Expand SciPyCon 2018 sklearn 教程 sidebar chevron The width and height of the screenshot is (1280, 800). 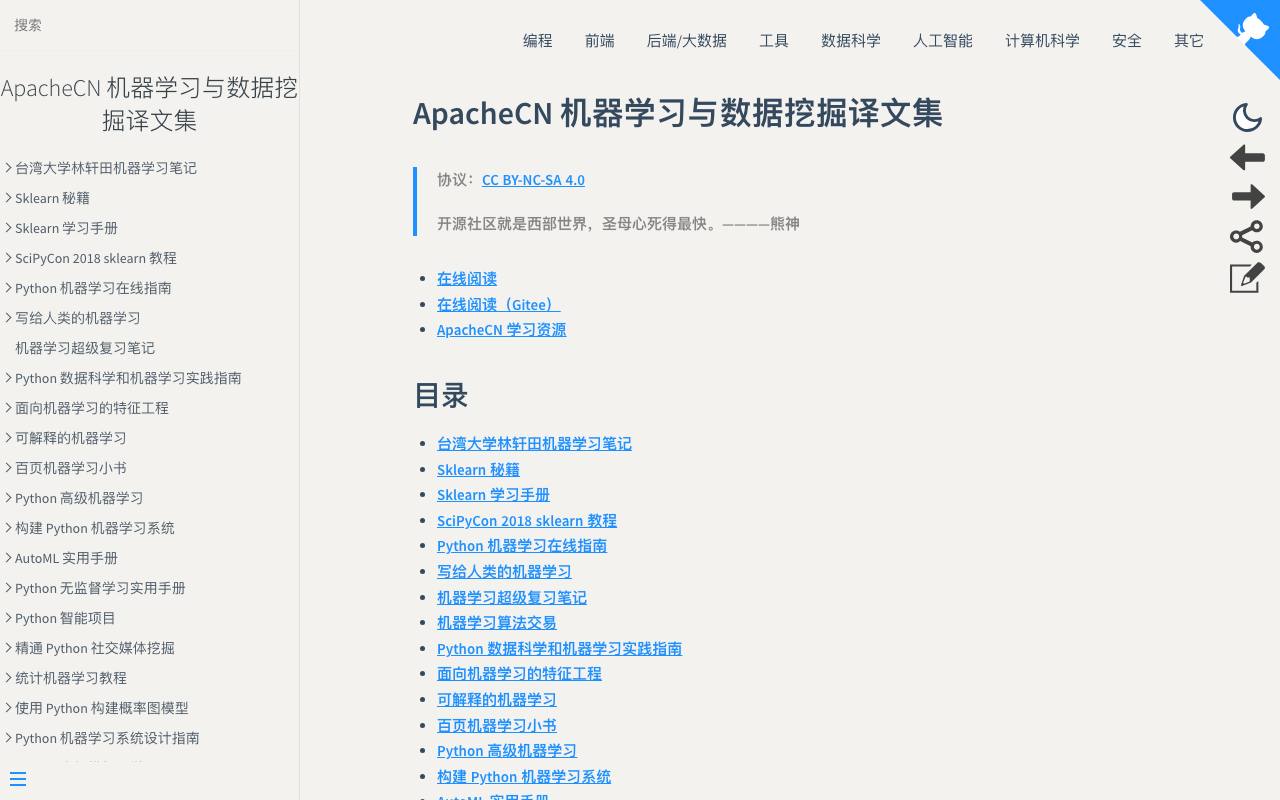coord(8,258)
